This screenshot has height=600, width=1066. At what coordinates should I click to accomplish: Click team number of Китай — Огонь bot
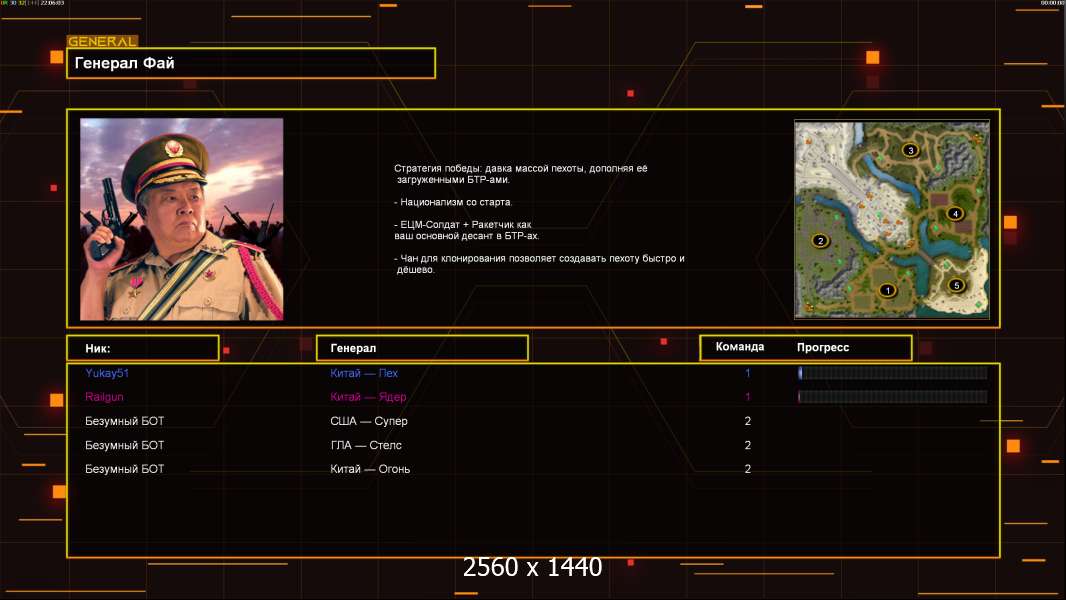(747, 469)
